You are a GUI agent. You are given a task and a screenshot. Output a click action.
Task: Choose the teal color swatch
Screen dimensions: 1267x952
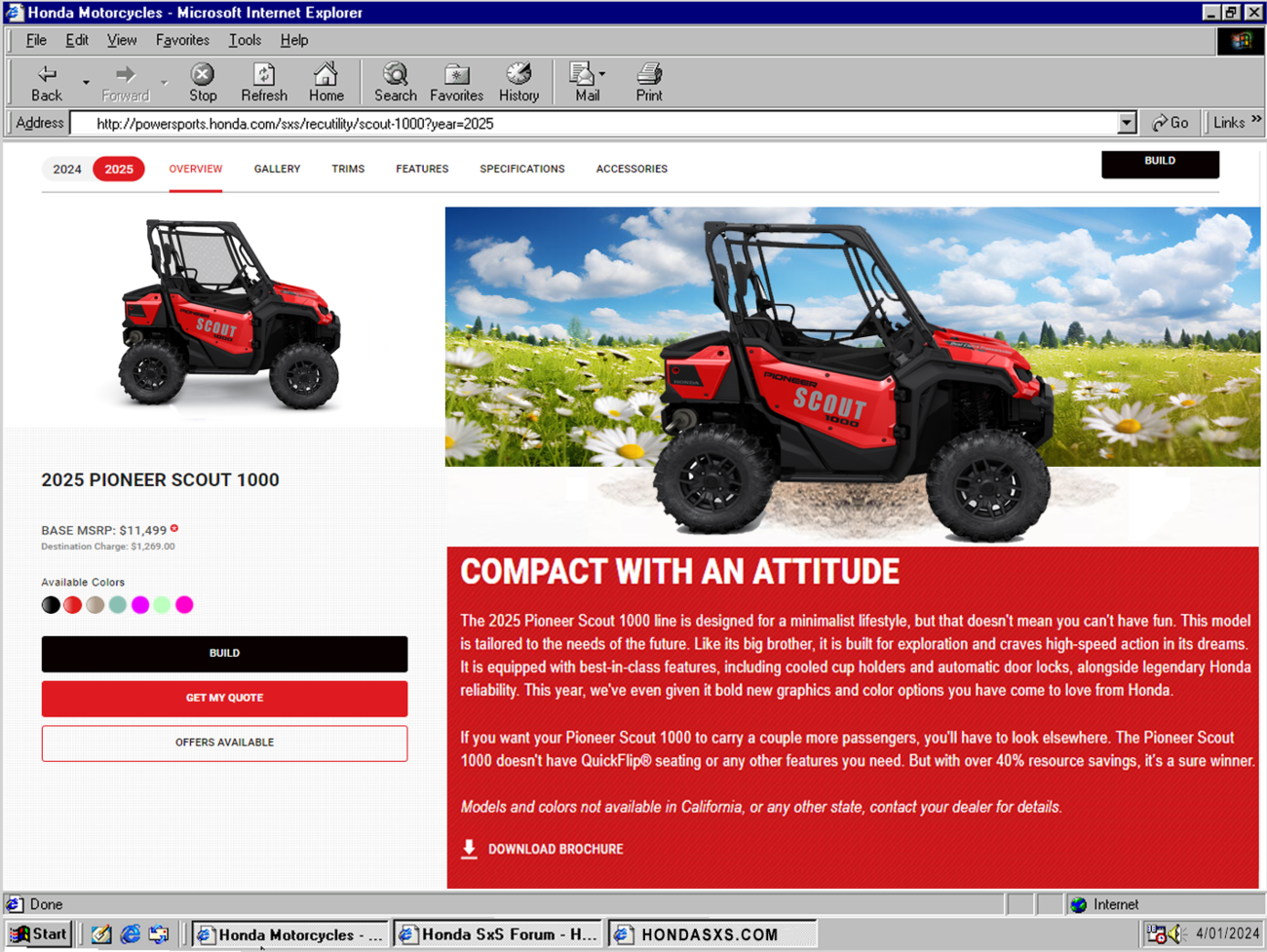pyautogui.click(x=118, y=605)
